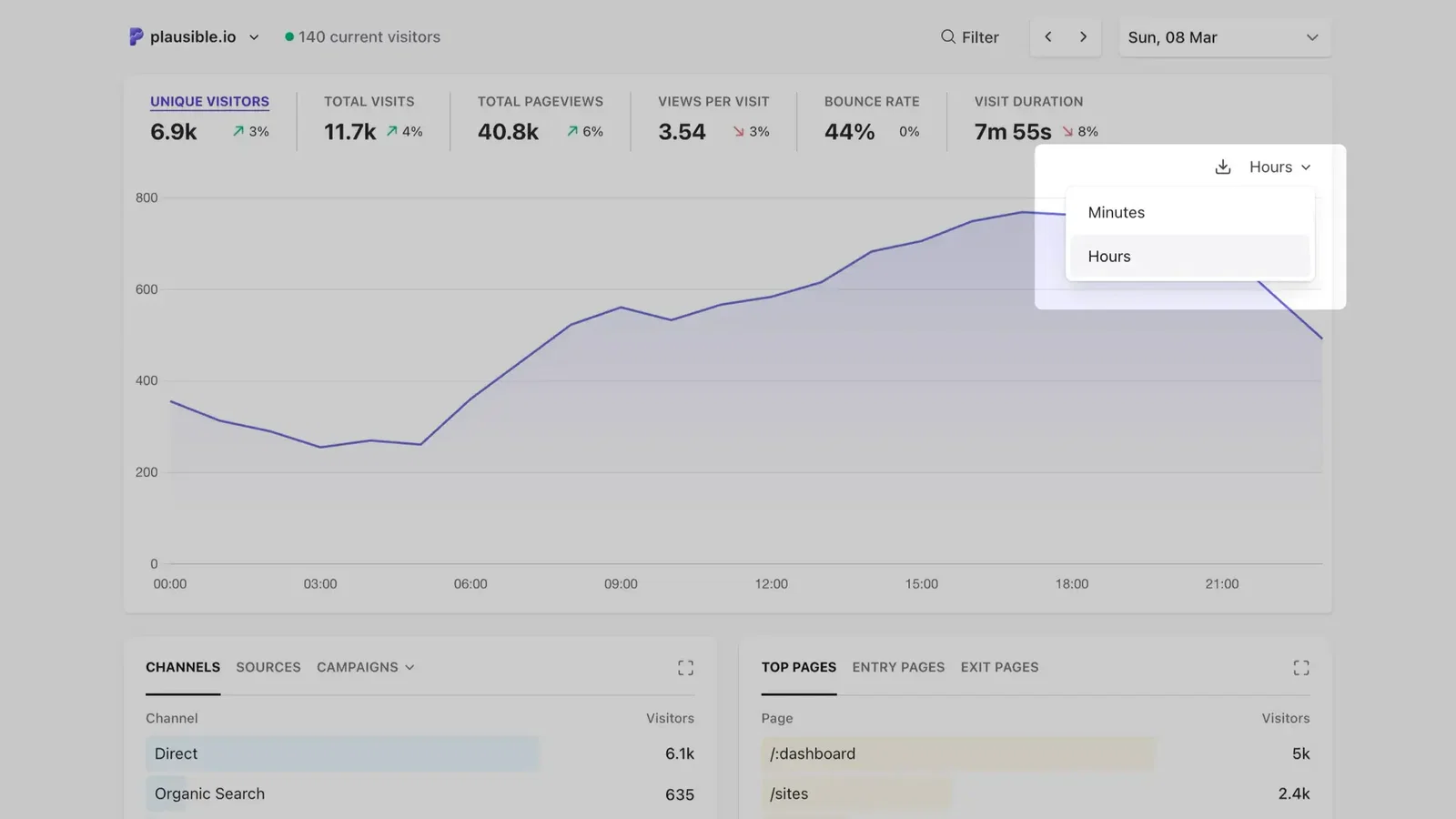The image size is (1456, 819).
Task: Click the Direct channel entry
Action: tap(175, 753)
